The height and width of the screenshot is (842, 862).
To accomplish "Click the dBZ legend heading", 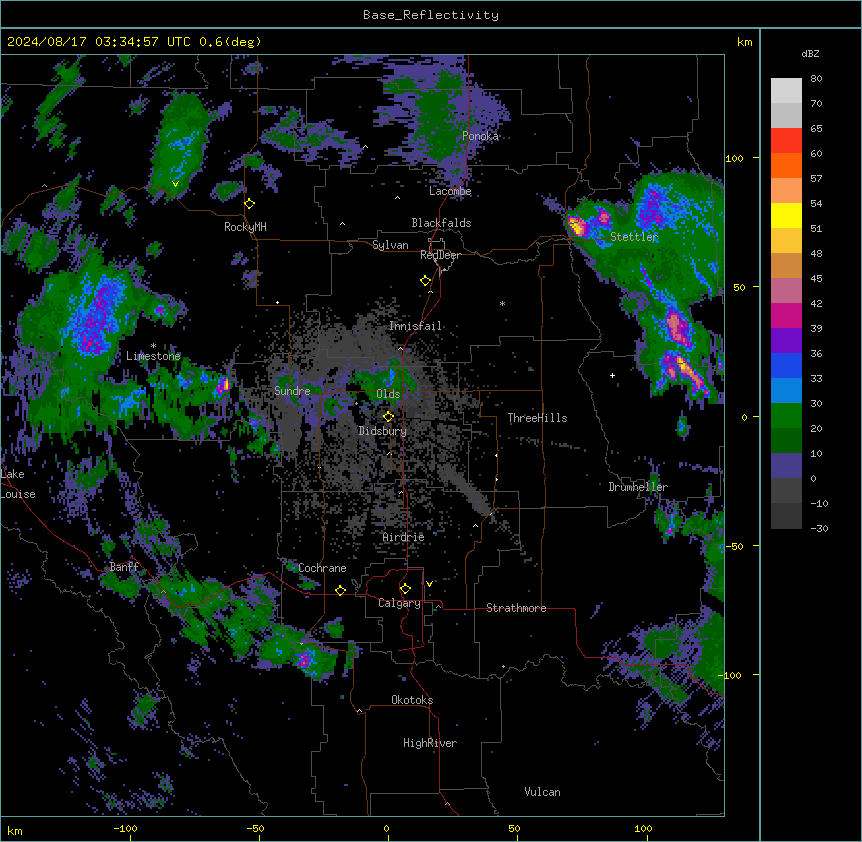I will coord(810,54).
